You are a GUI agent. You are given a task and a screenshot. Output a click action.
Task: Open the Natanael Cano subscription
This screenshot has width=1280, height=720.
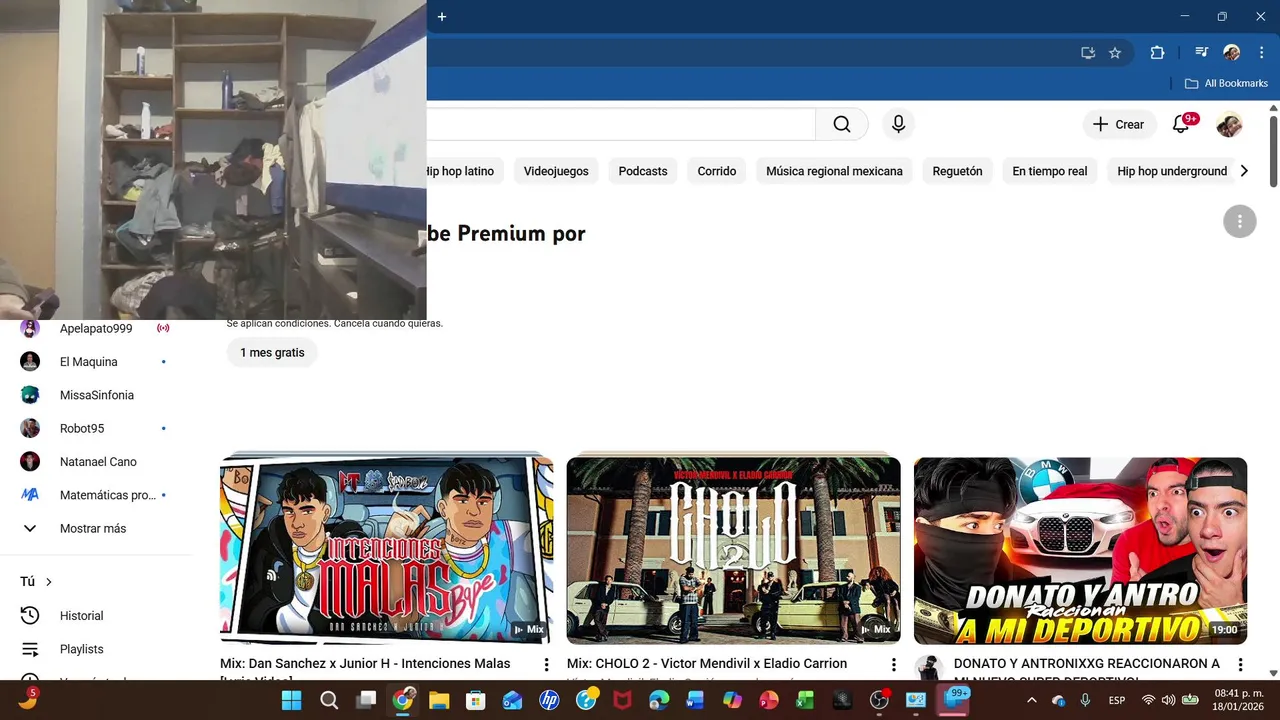[96, 461]
